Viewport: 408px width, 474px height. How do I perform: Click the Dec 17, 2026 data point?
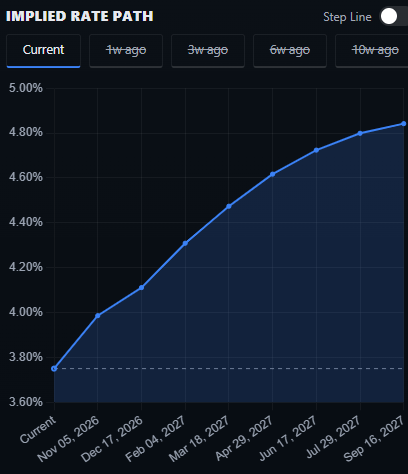(141, 287)
